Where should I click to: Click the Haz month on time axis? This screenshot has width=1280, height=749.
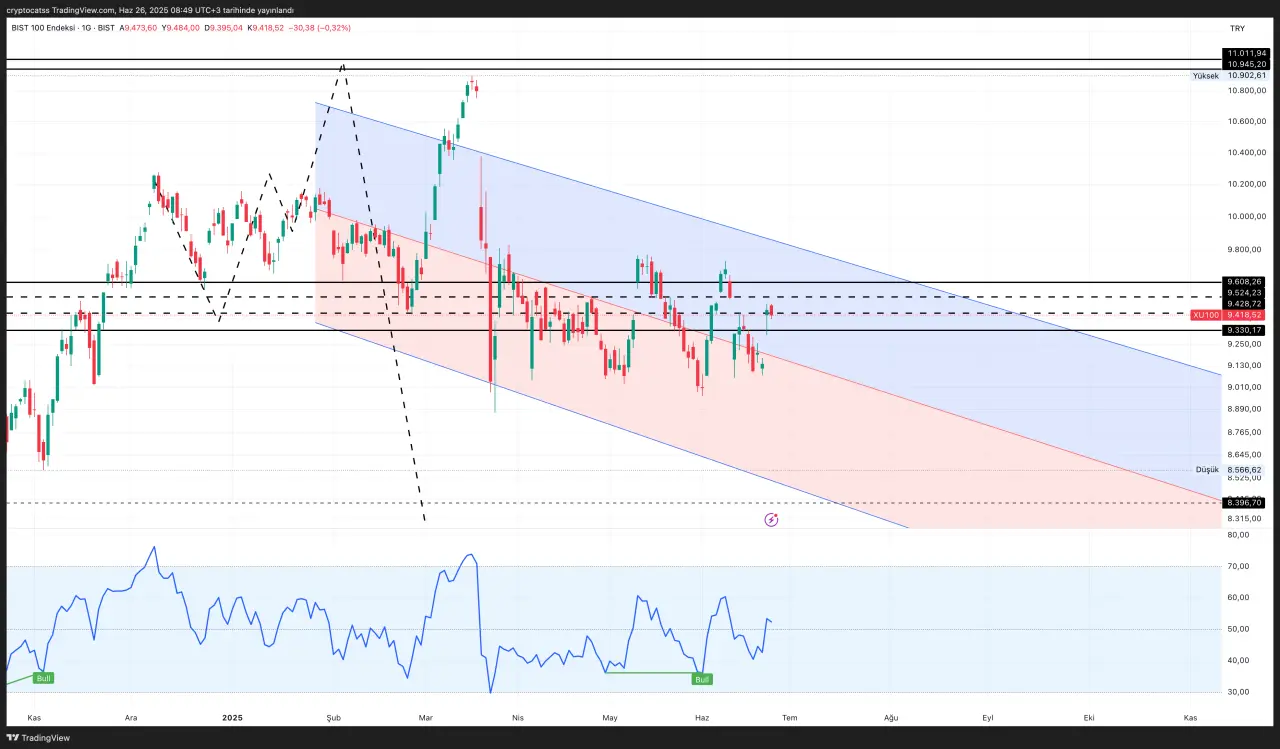702,717
